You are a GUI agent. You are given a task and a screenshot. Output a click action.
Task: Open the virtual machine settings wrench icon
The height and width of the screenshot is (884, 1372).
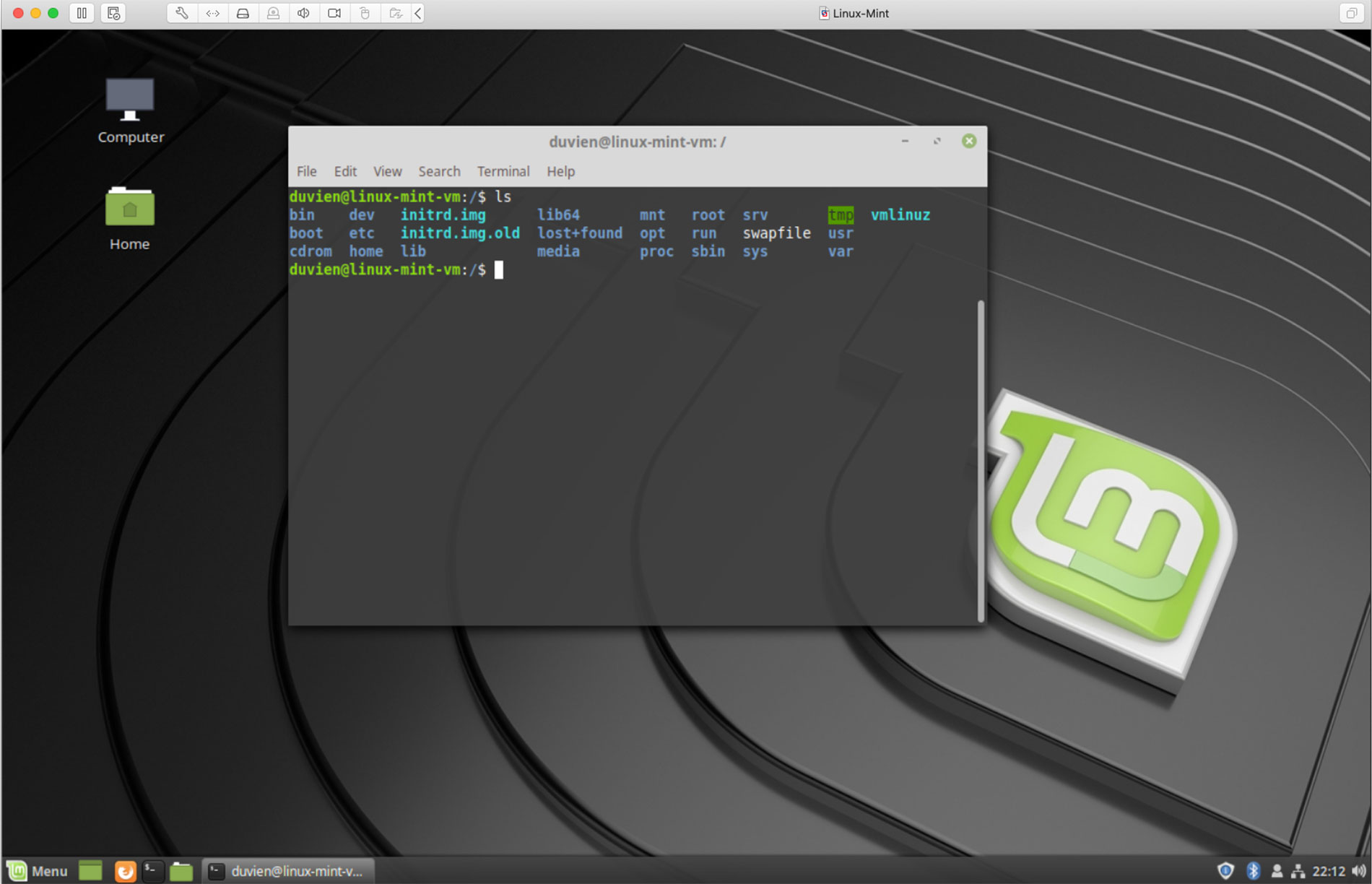[x=181, y=13]
